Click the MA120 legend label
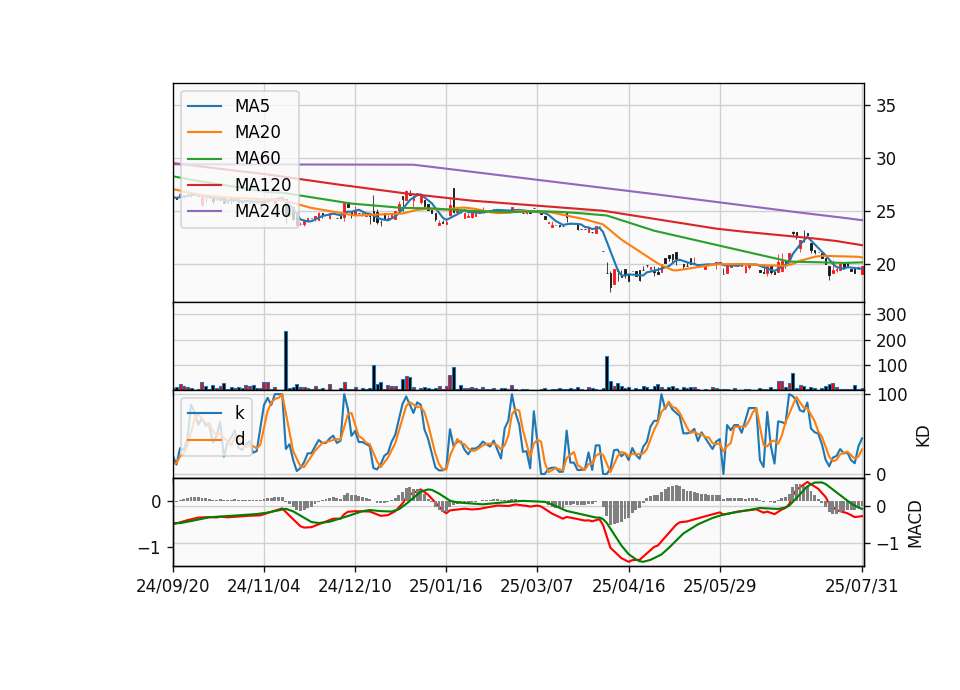 click(x=263, y=184)
